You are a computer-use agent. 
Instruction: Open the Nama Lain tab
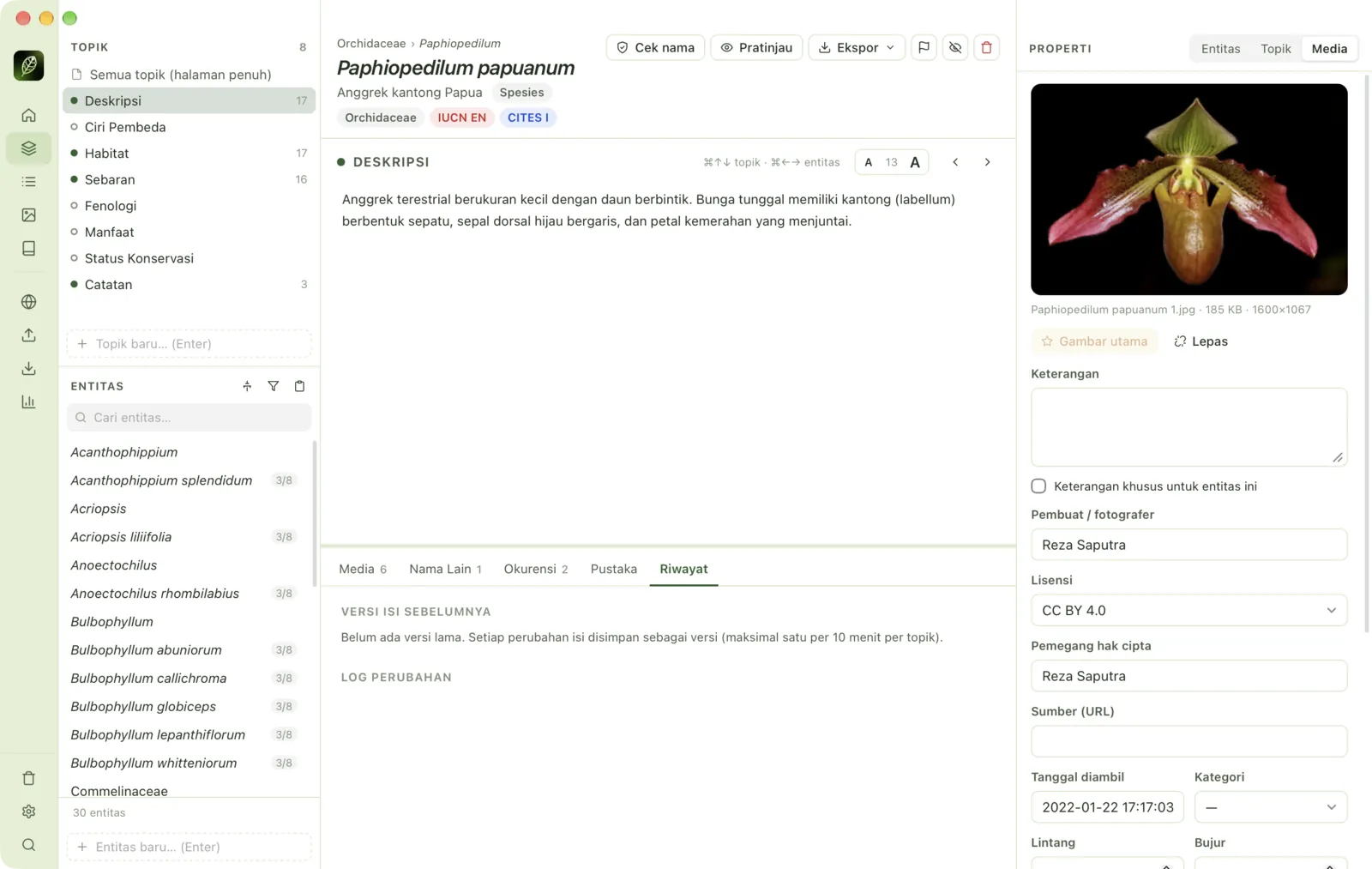[x=445, y=569]
